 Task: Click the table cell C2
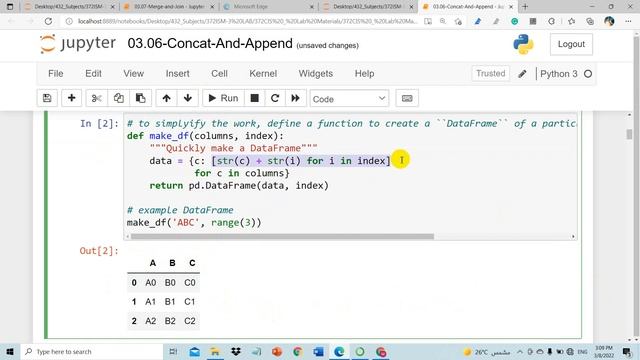189,321
